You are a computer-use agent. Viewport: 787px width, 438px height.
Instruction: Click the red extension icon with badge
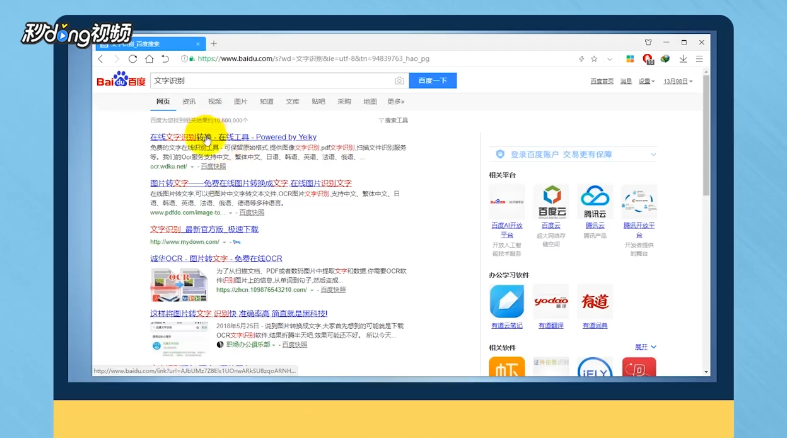point(648,59)
